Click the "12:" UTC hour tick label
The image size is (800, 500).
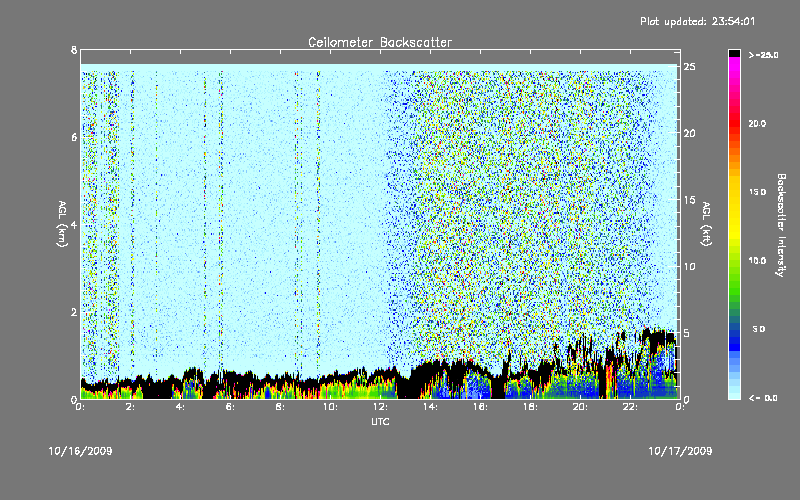click(380, 407)
